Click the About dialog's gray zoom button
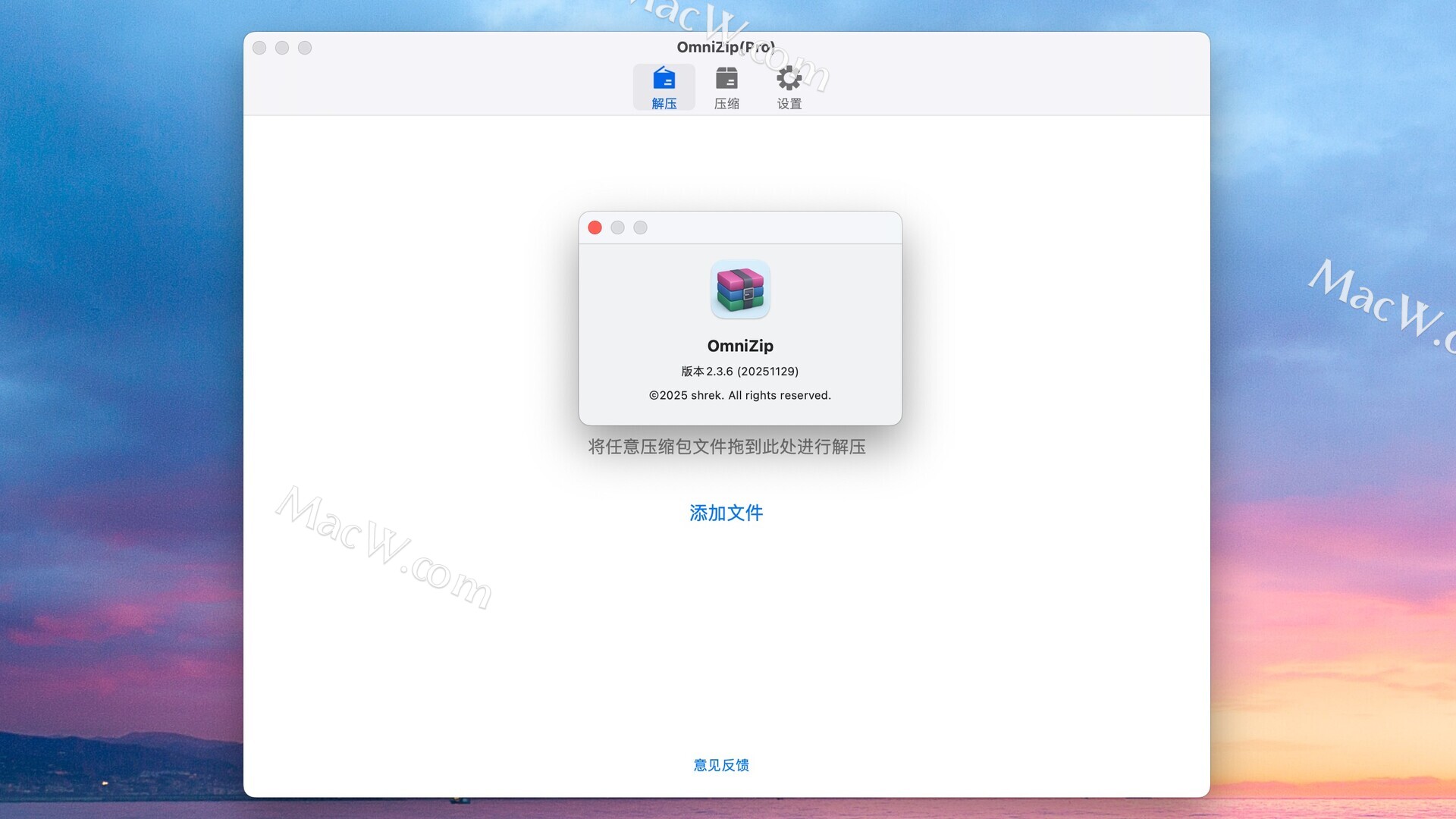The height and width of the screenshot is (819, 1456). (641, 227)
